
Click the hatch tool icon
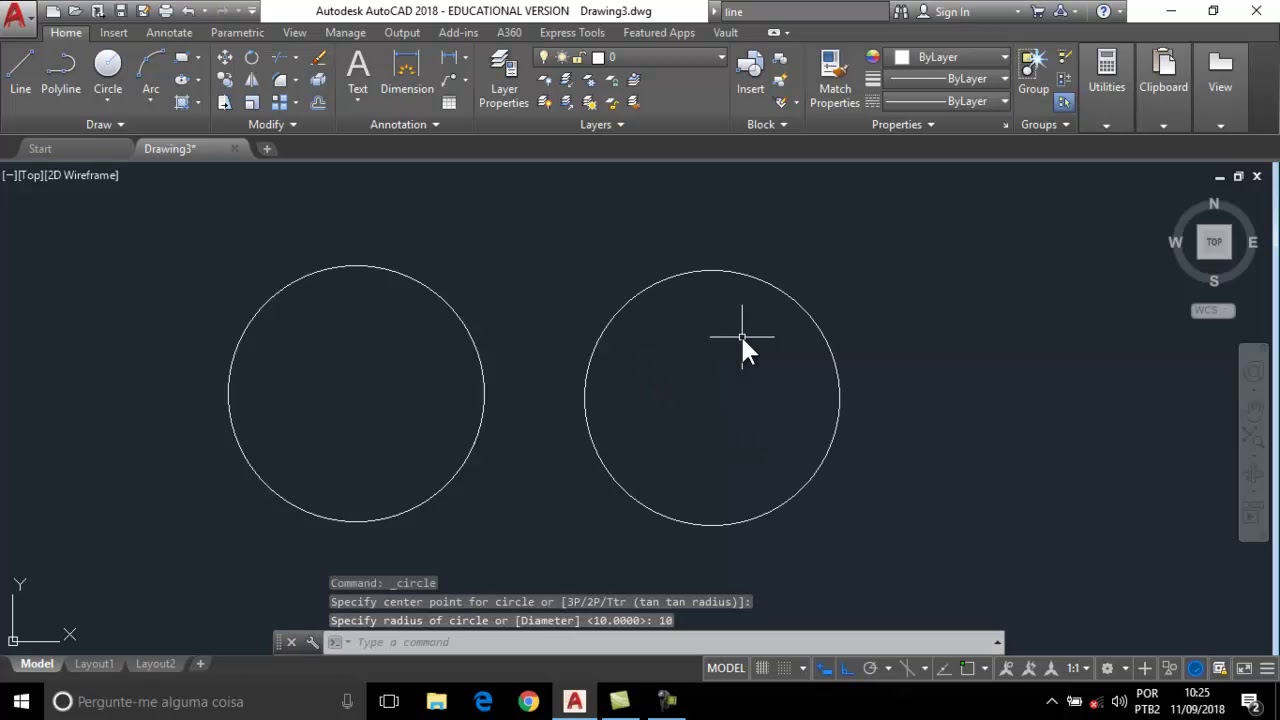click(x=182, y=102)
